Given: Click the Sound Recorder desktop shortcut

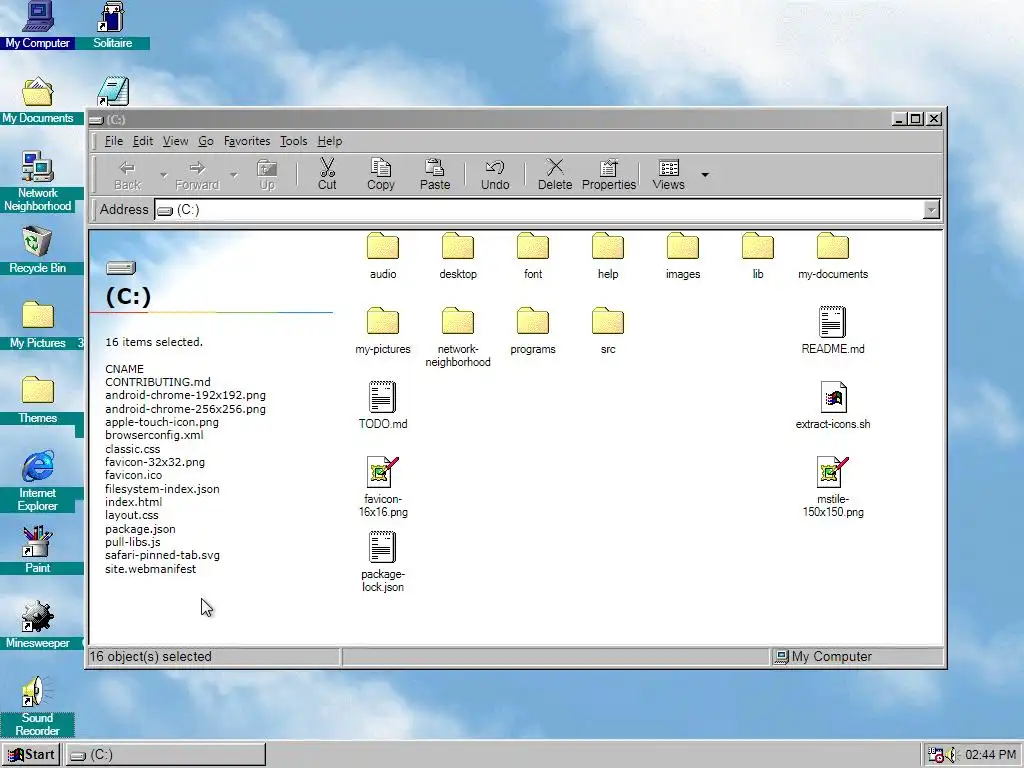Looking at the screenshot, I should tap(37, 706).
